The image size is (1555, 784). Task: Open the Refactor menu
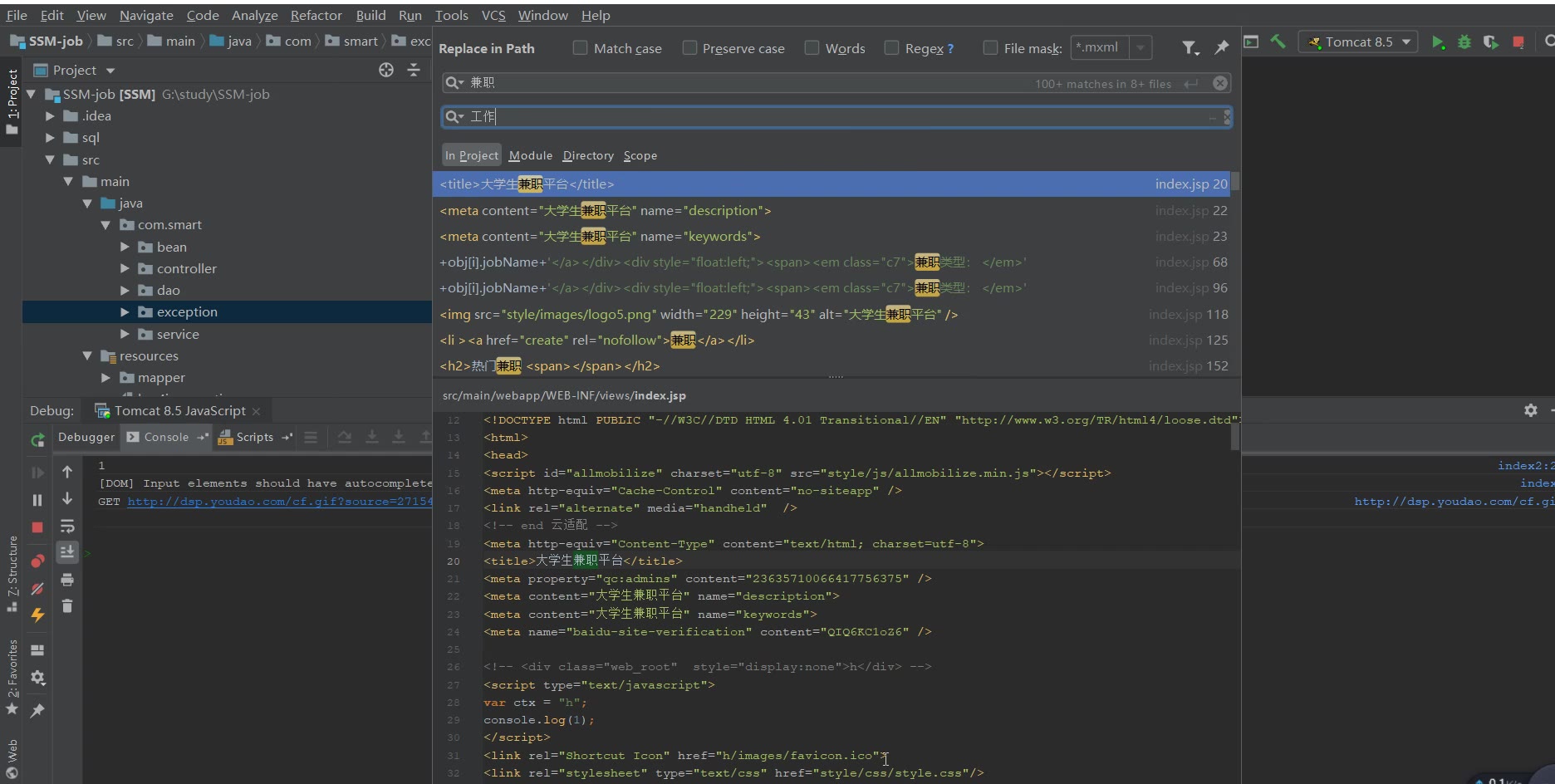[316, 15]
